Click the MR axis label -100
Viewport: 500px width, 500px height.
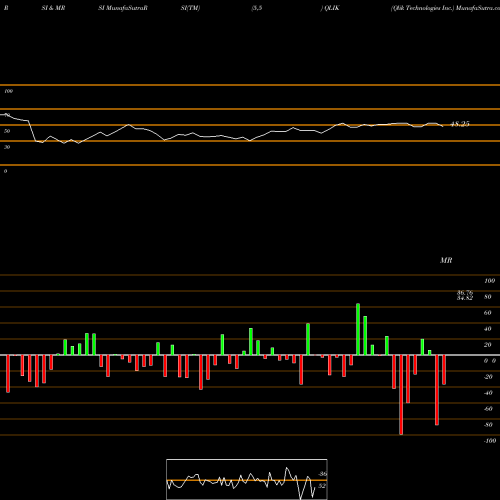coord(490,441)
